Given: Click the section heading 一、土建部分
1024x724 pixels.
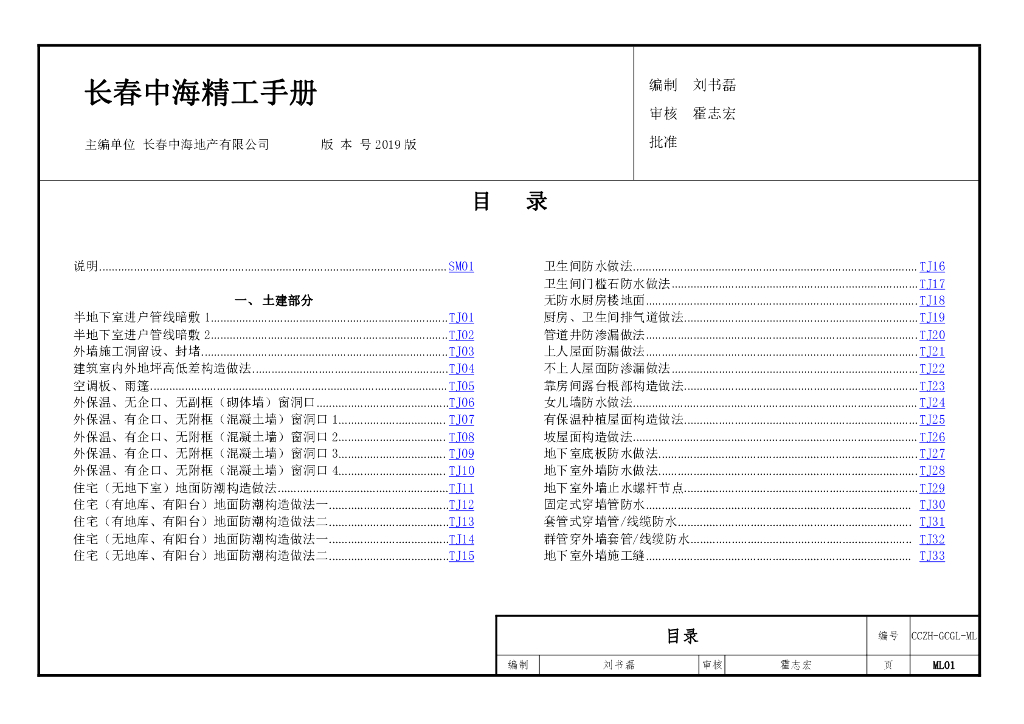Looking at the screenshot, I should tap(274, 300).
